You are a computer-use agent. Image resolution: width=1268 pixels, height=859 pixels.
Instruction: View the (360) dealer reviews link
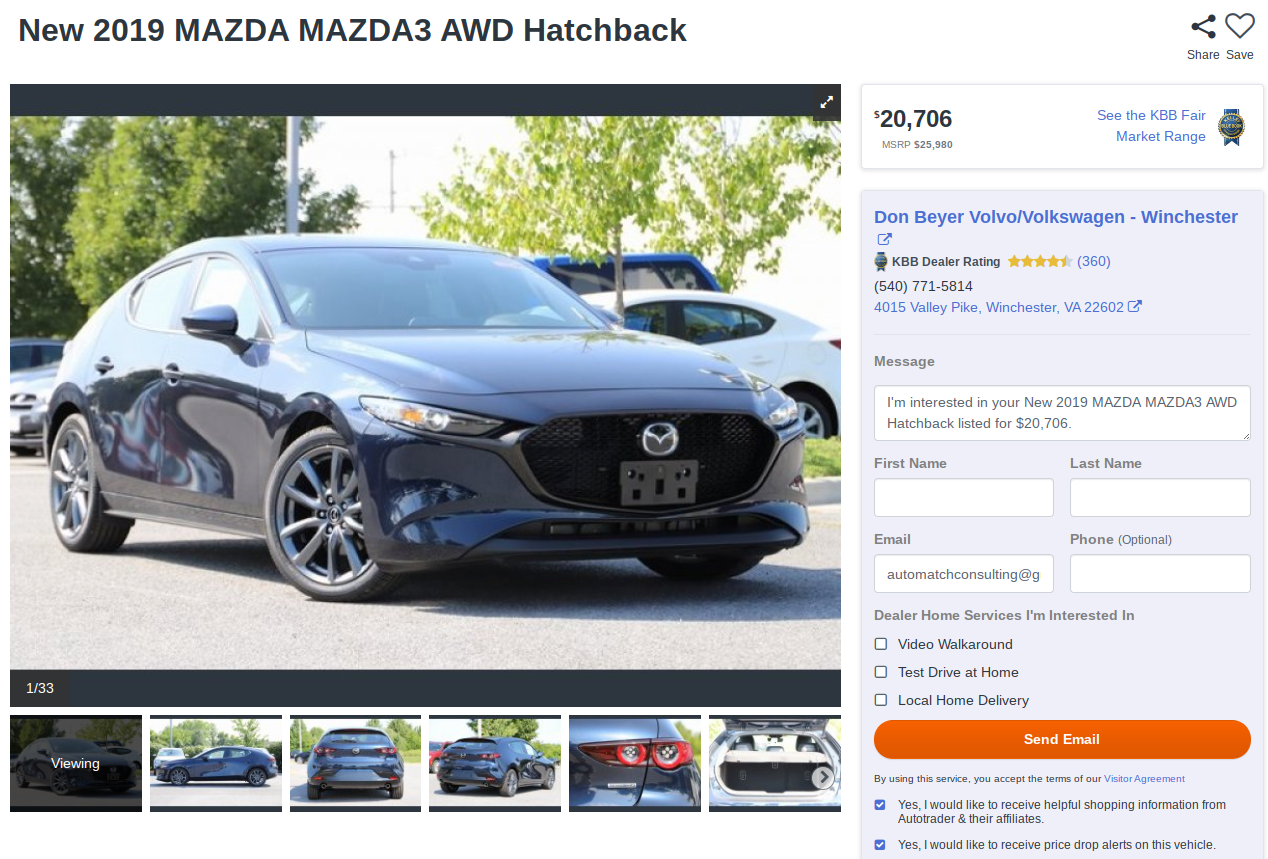click(1094, 261)
